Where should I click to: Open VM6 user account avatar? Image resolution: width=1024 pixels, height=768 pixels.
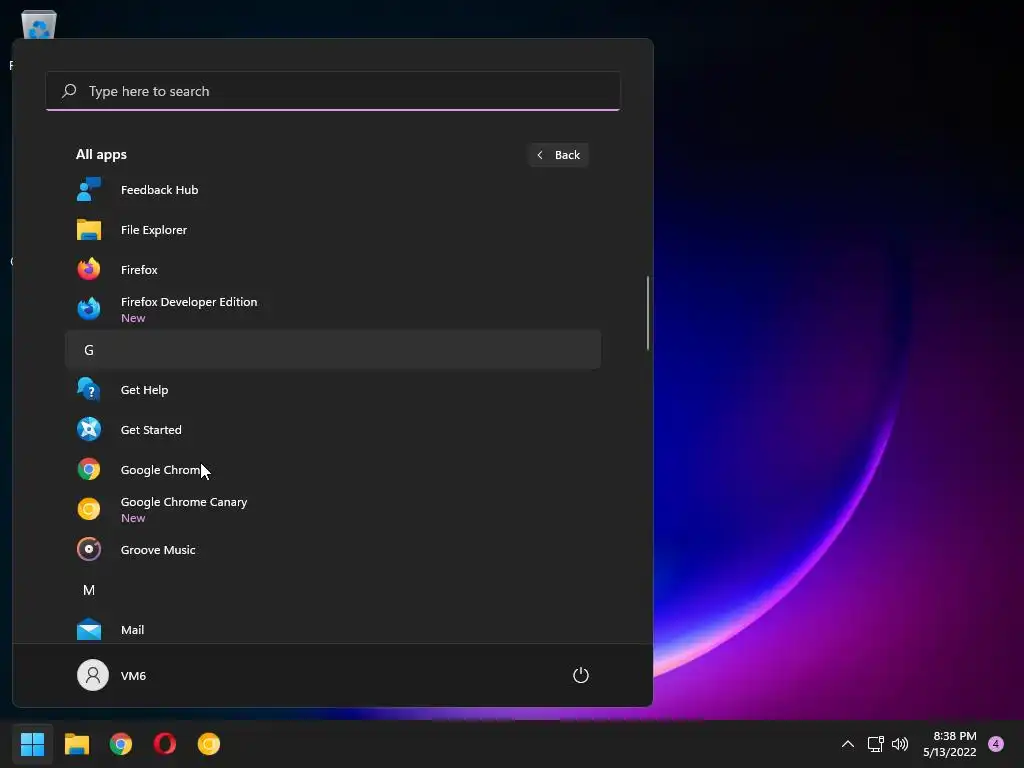pyautogui.click(x=93, y=675)
